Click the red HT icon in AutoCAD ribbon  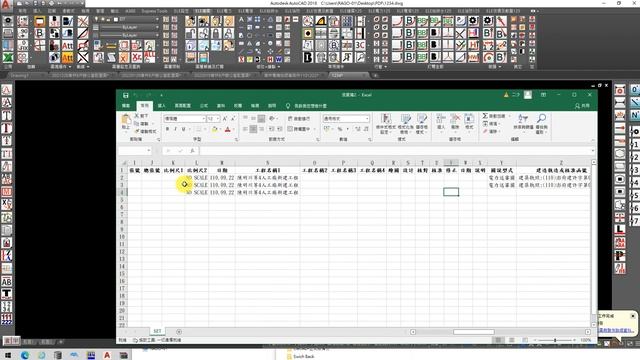[473, 45]
